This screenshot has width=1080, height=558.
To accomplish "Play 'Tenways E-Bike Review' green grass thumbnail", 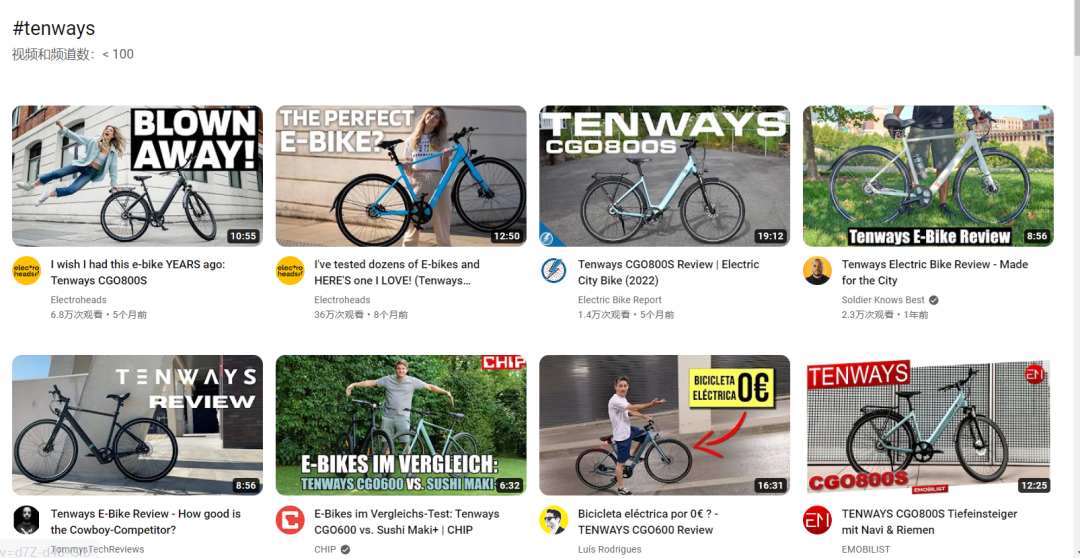I will click(928, 176).
